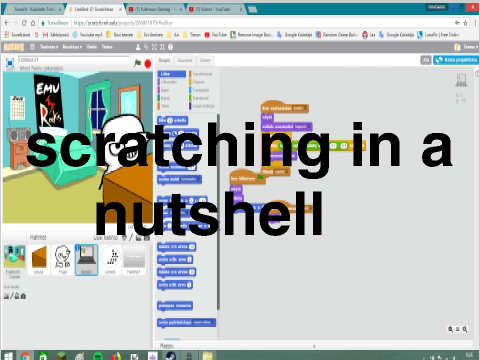Switch the stage to fullscreen mode

[10, 63]
